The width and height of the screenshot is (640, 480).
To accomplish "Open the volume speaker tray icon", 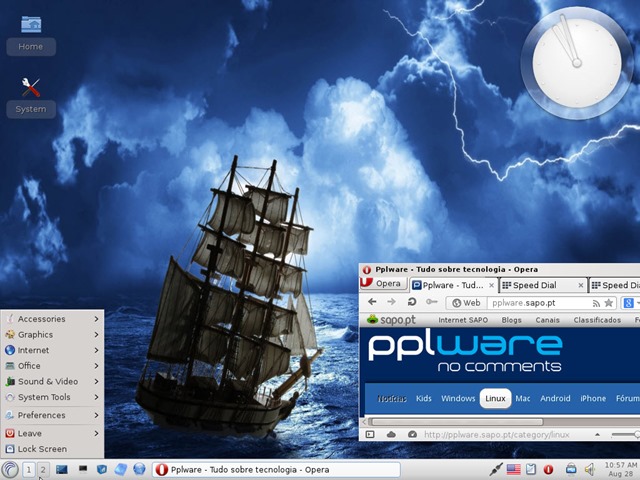I will point(589,470).
